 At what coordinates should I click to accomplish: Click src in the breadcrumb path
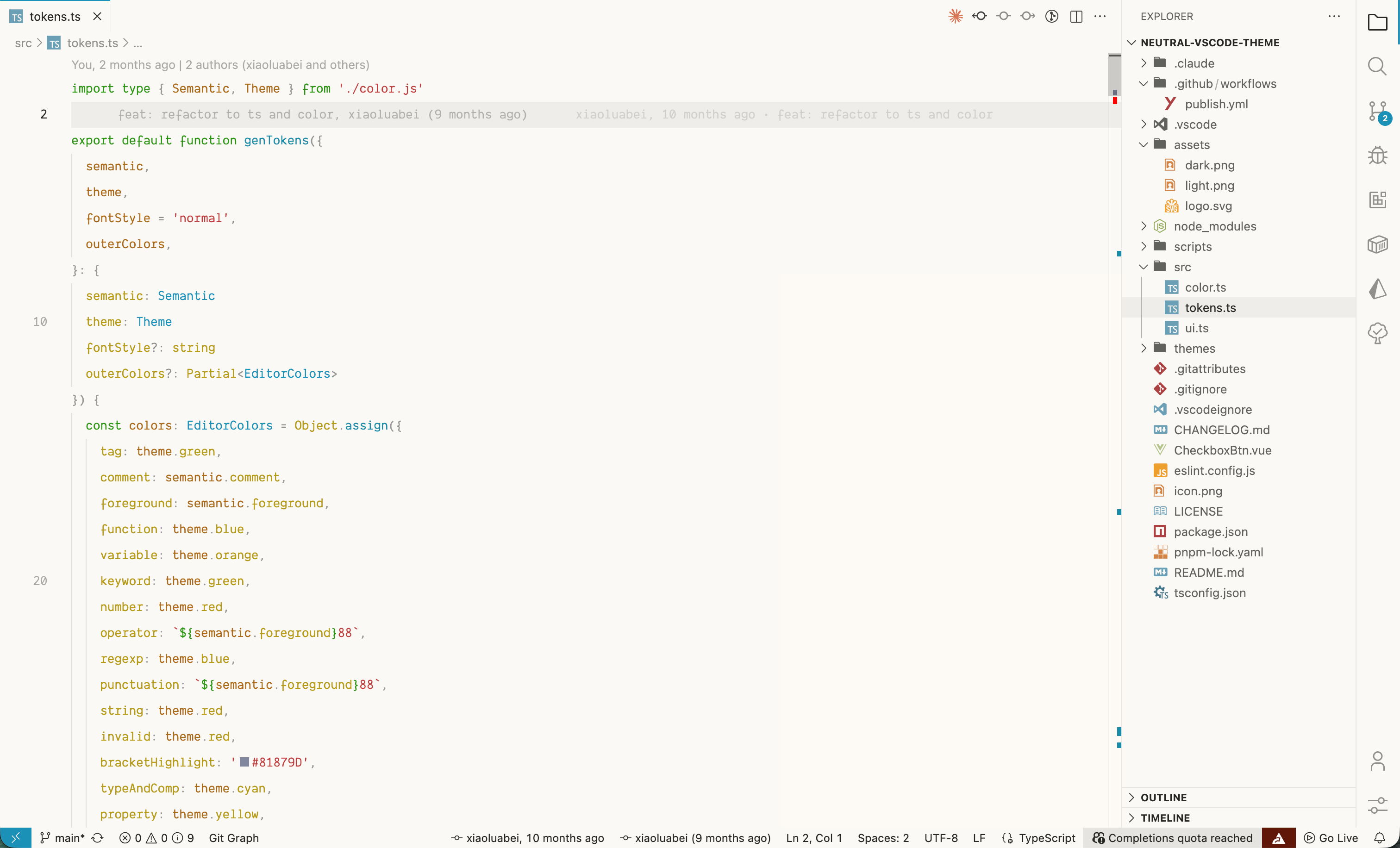click(23, 43)
